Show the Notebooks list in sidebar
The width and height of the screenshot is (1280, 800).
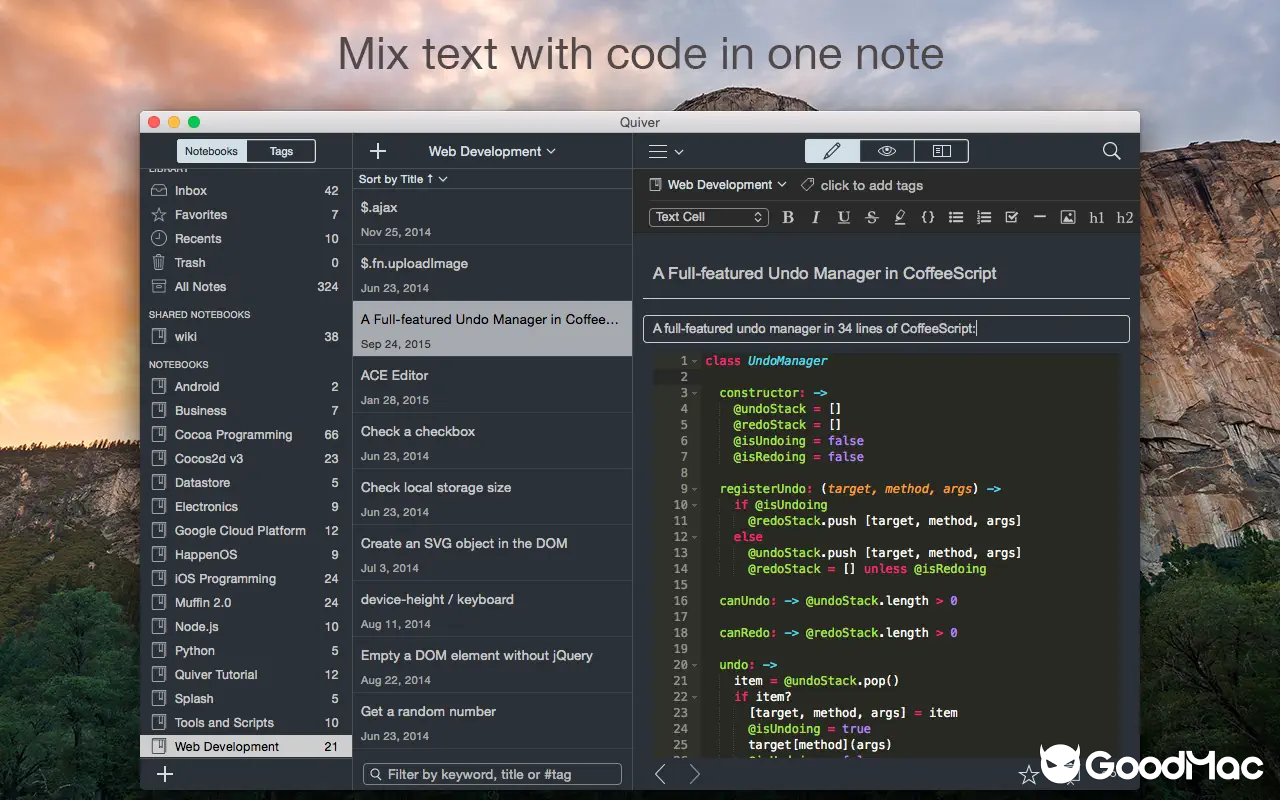[x=211, y=151]
